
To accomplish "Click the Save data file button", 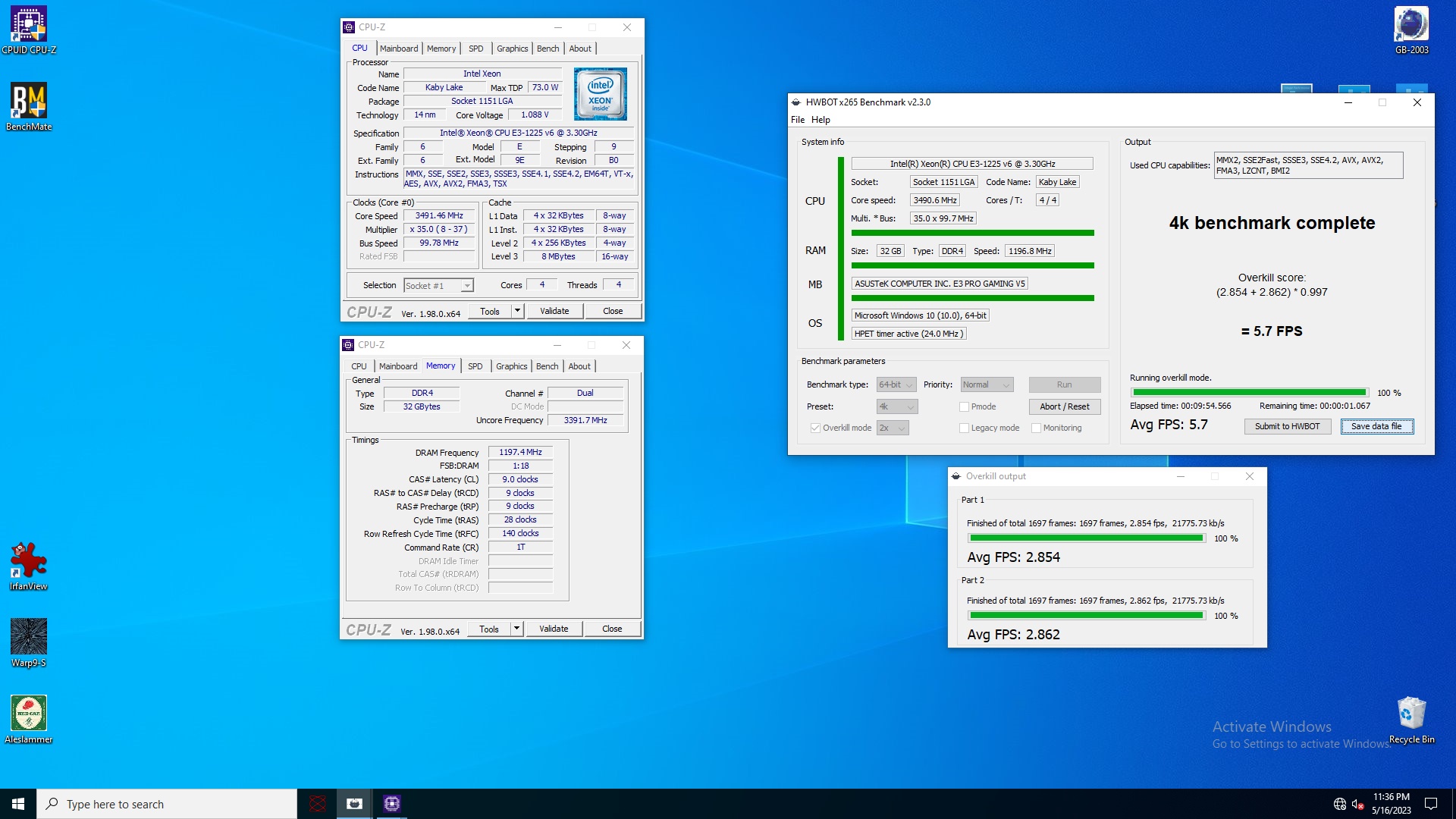I will (x=1376, y=427).
